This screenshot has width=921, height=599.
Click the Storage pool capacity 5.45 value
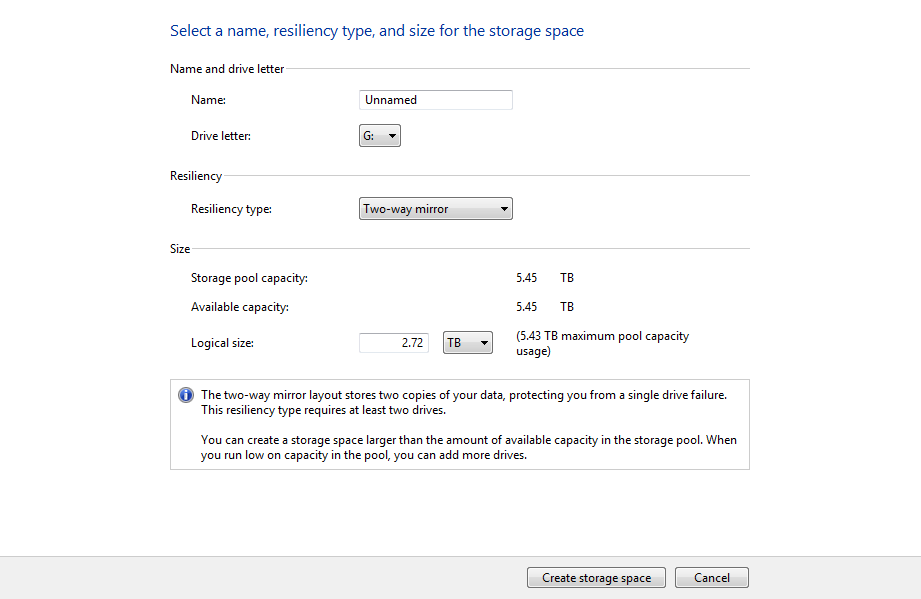tap(526, 278)
